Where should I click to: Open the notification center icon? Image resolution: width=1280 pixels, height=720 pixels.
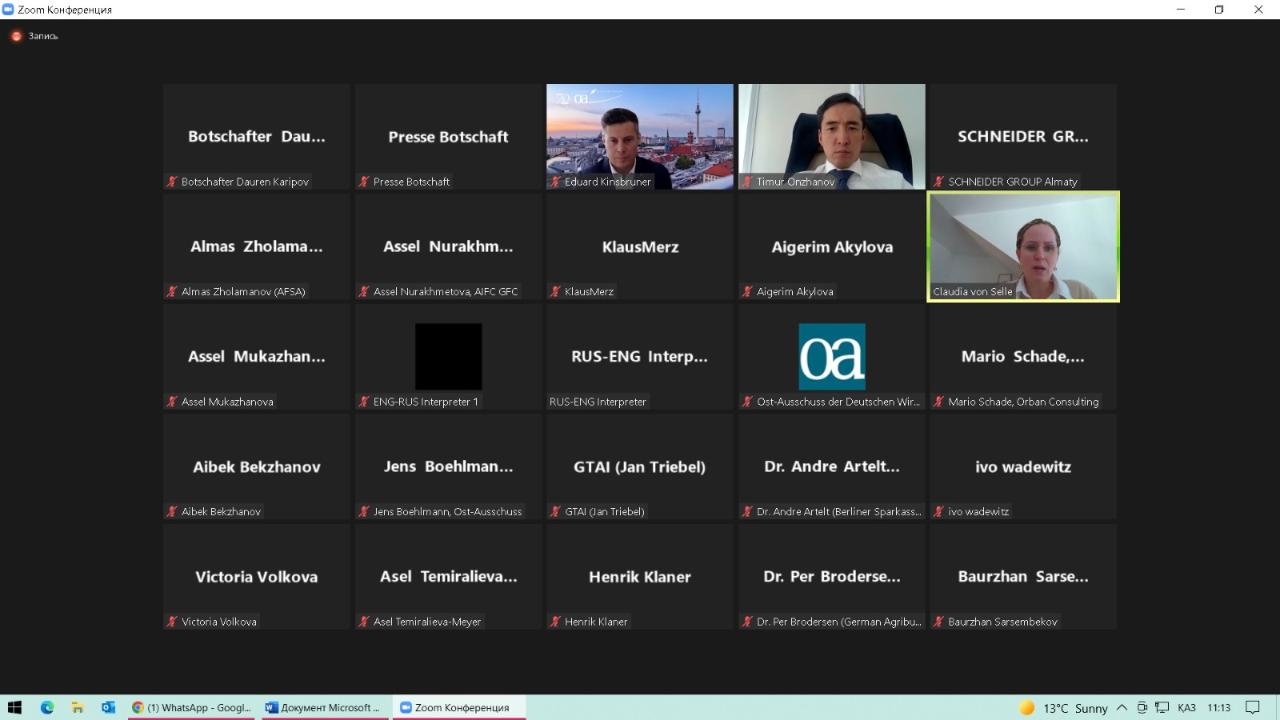coord(1253,707)
